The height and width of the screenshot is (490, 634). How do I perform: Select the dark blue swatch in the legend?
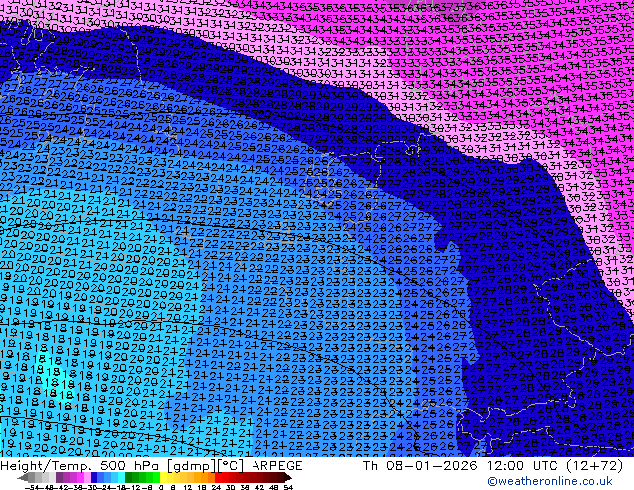(94, 478)
